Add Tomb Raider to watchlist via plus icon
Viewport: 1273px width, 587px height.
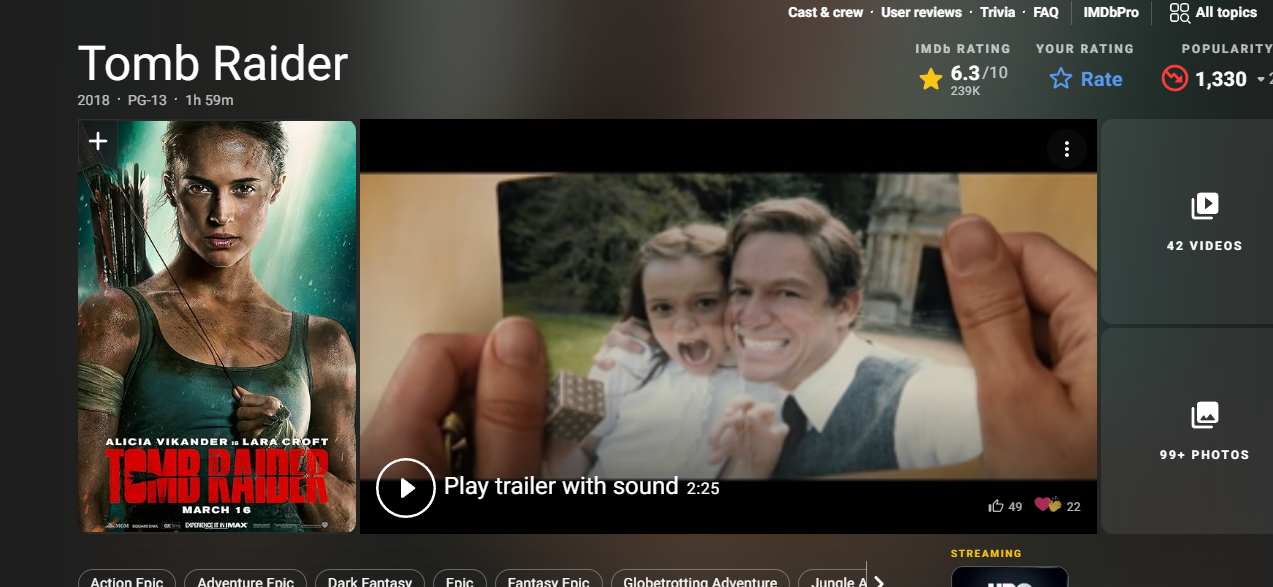97,142
